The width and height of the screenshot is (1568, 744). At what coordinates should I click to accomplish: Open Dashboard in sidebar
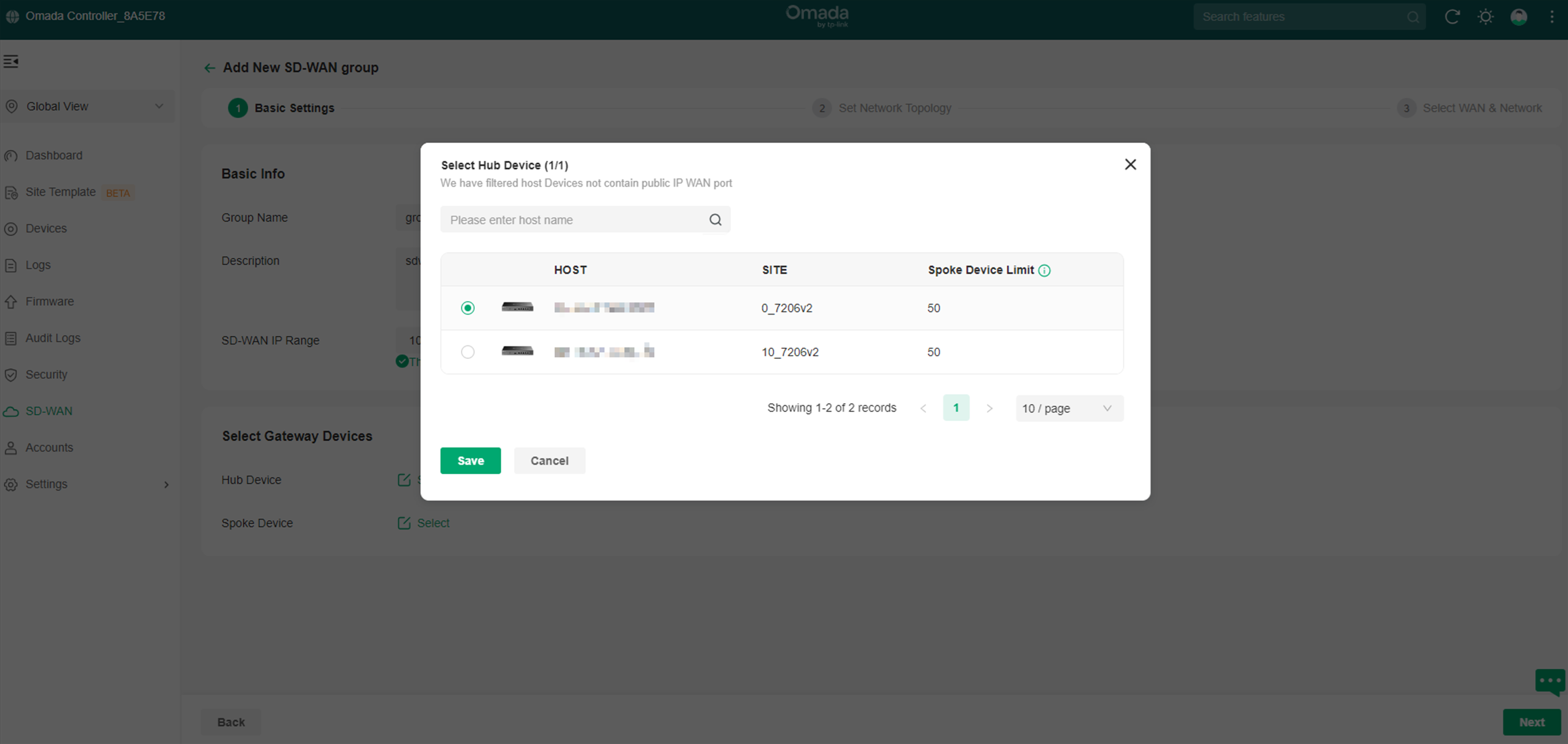(53, 155)
